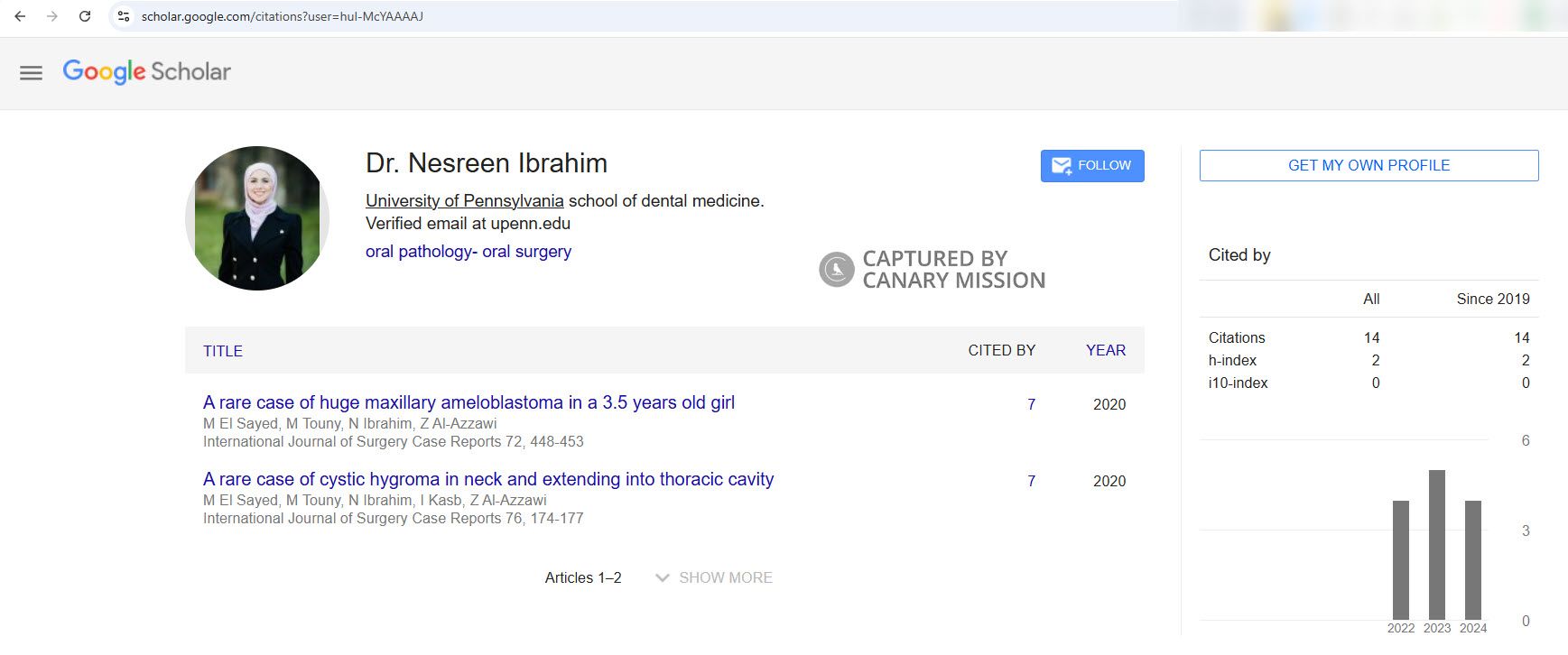Image resolution: width=1568 pixels, height=655 pixels.
Task: Reload the page with refresh icon
Action: point(85,16)
